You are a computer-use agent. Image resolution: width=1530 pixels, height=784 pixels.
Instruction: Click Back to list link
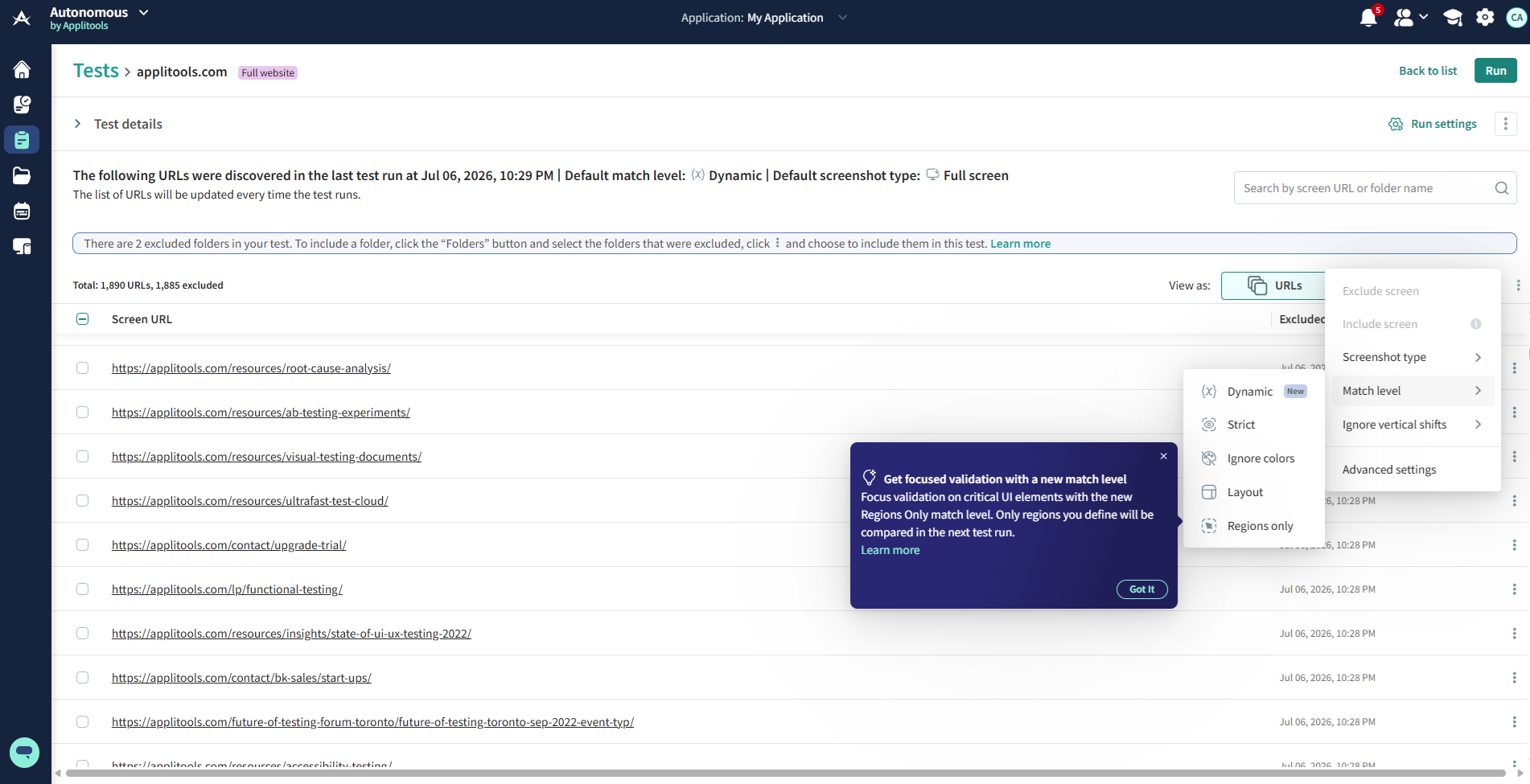(1428, 71)
